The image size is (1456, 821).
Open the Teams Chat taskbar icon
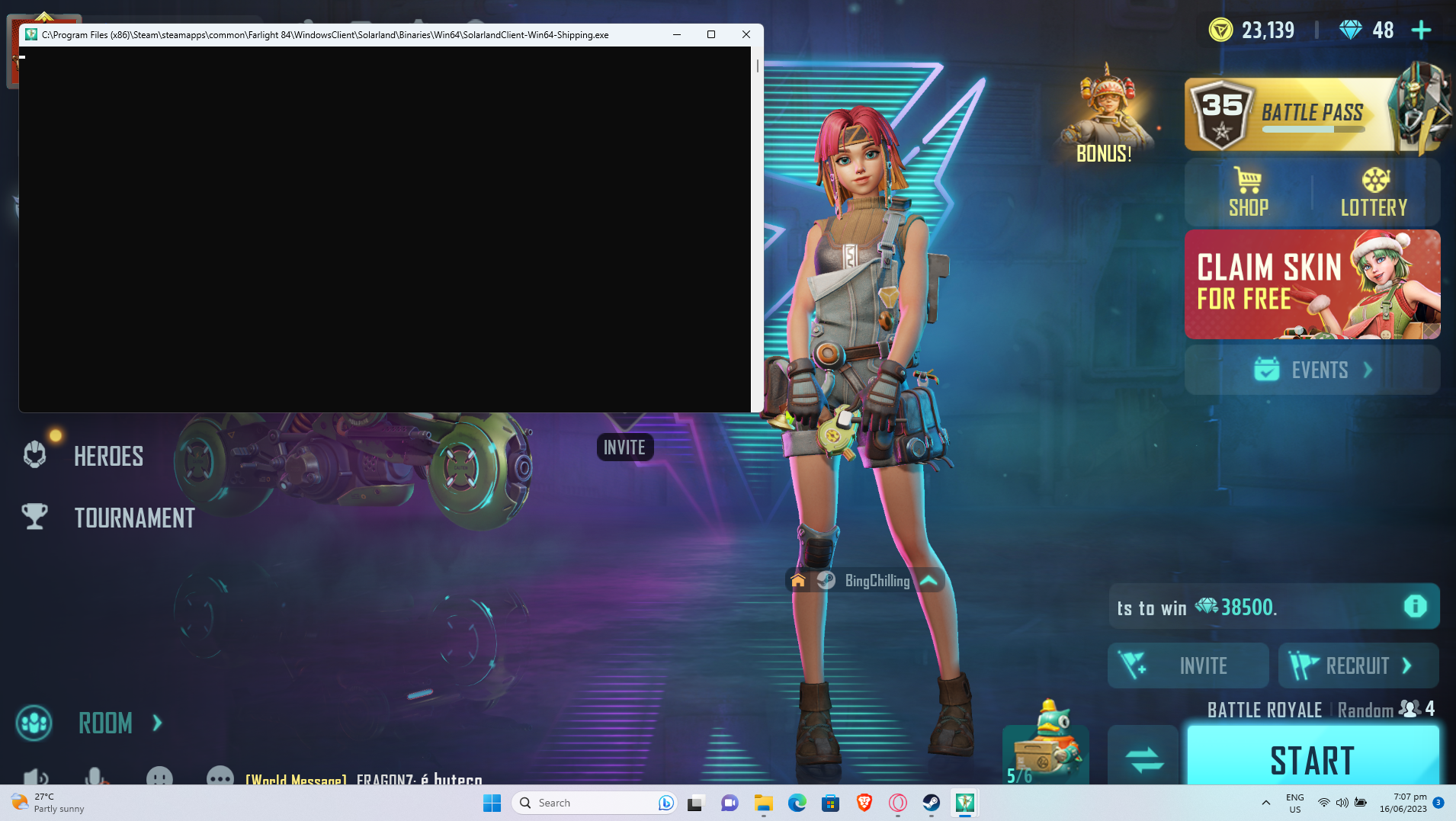(x=730, y=803)
